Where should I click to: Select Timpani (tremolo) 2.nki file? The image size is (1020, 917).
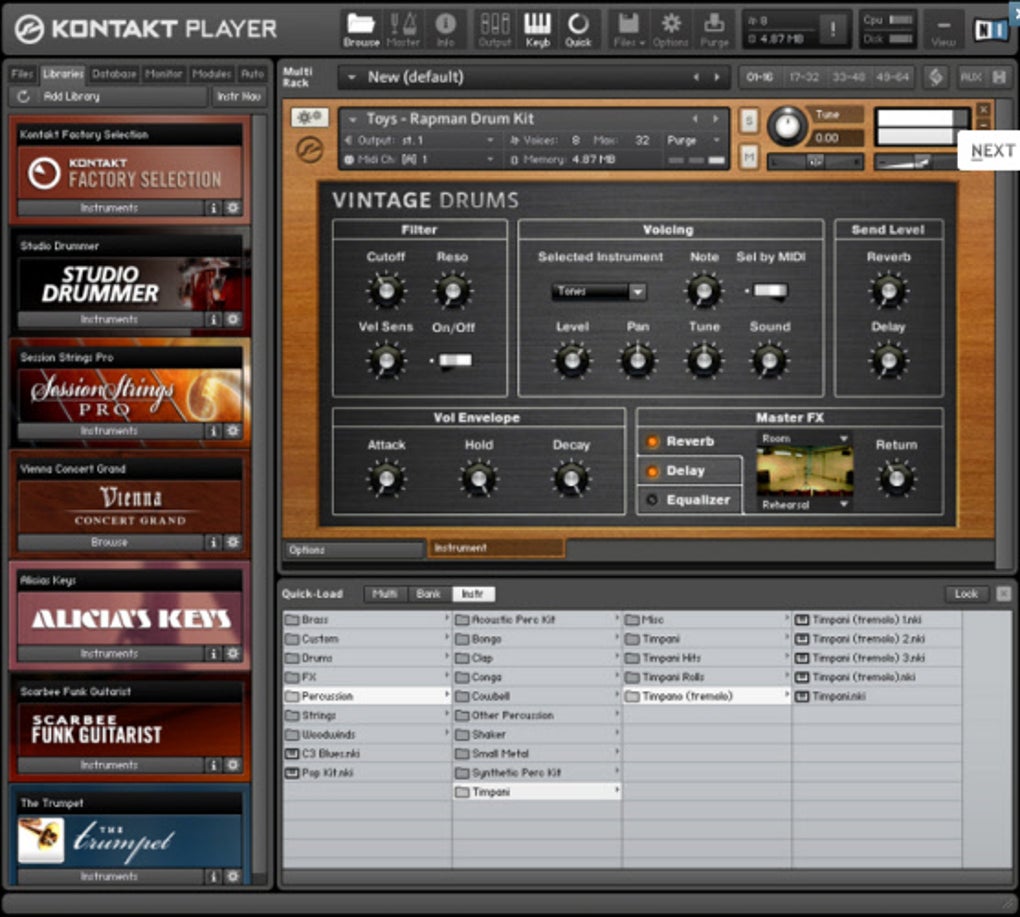point(877,639)
